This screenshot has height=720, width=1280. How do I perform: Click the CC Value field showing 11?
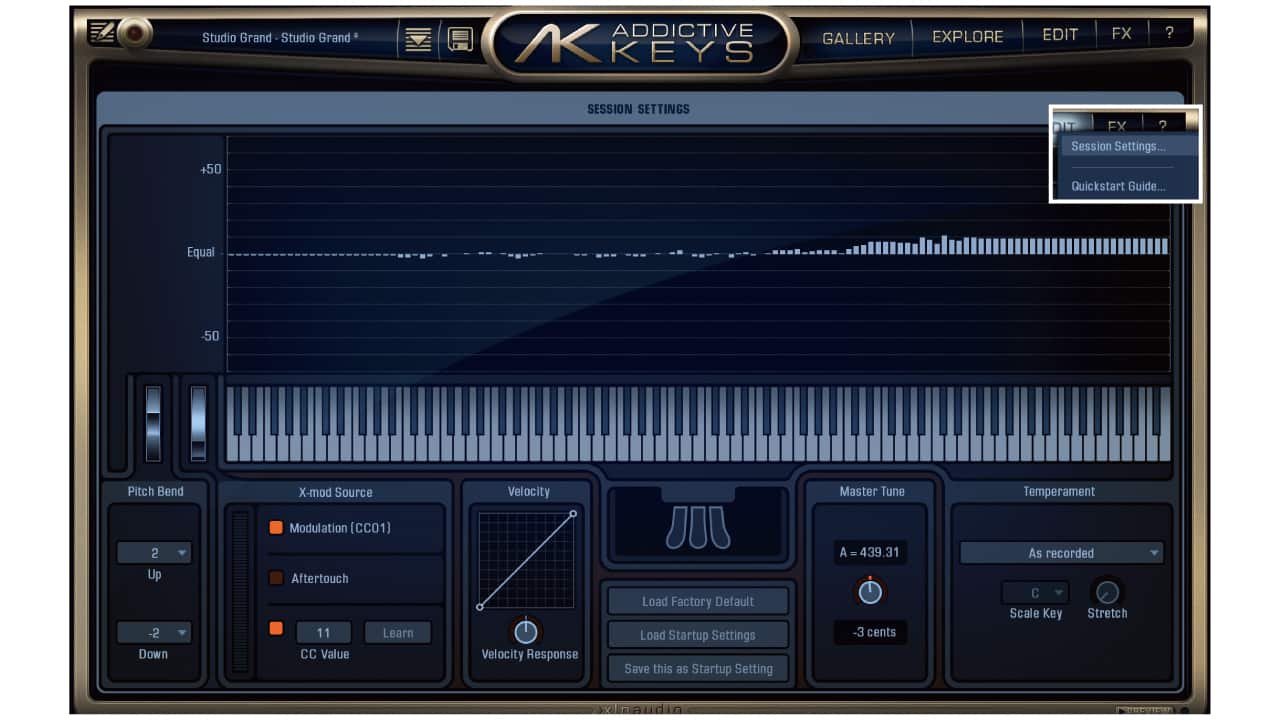(323, 633)
